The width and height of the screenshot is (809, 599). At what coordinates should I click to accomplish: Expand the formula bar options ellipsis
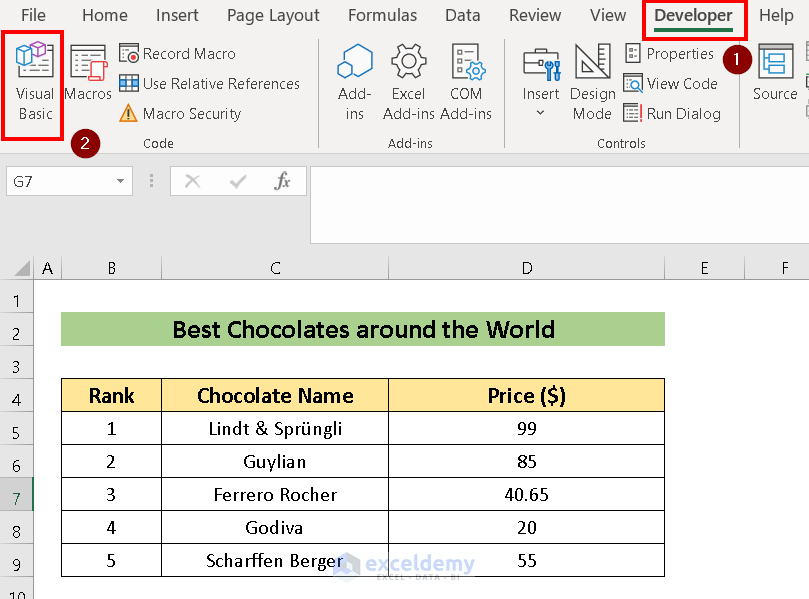click(x=151, y=181)
